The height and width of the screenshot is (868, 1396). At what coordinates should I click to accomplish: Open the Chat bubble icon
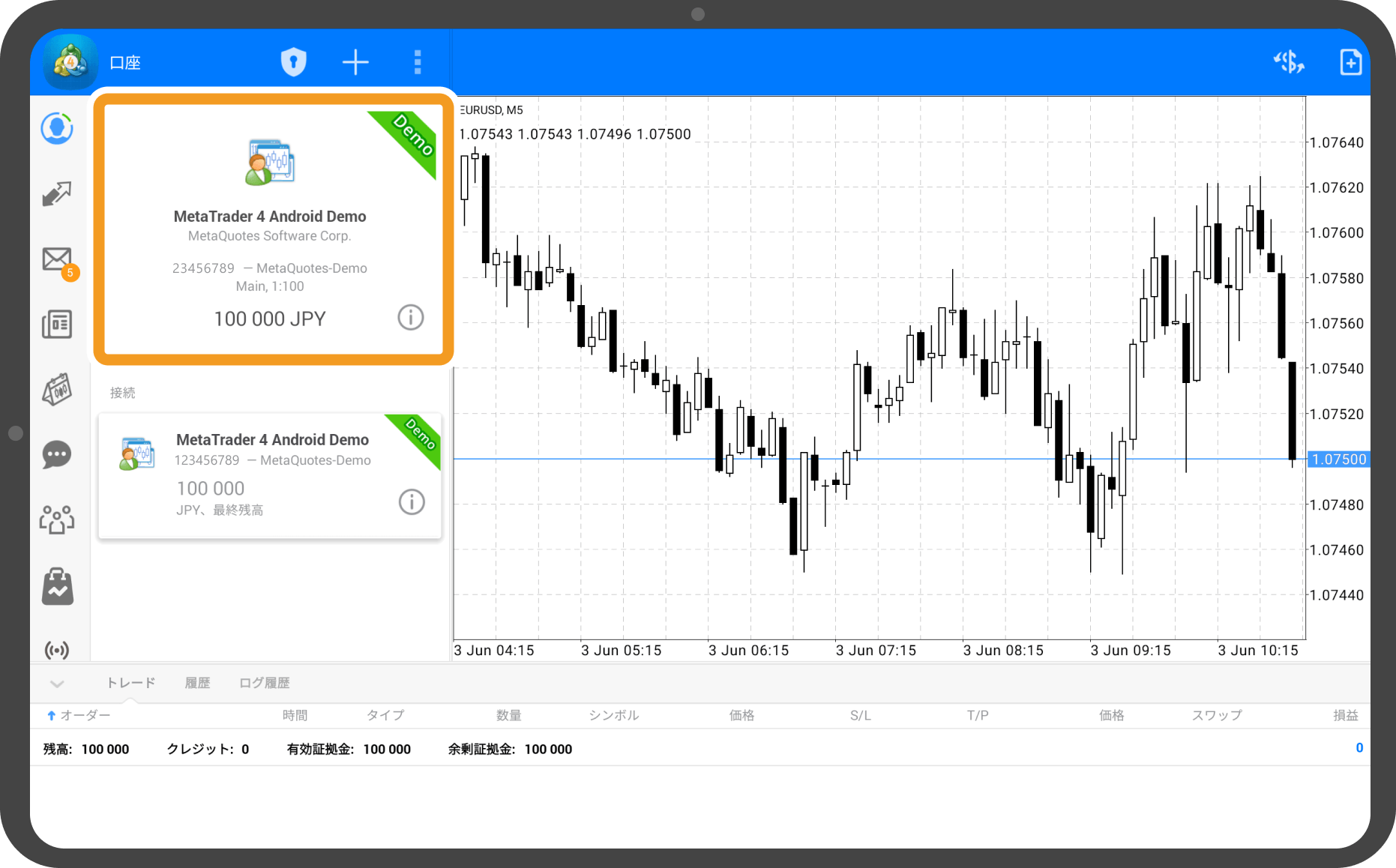coord(57,454)
